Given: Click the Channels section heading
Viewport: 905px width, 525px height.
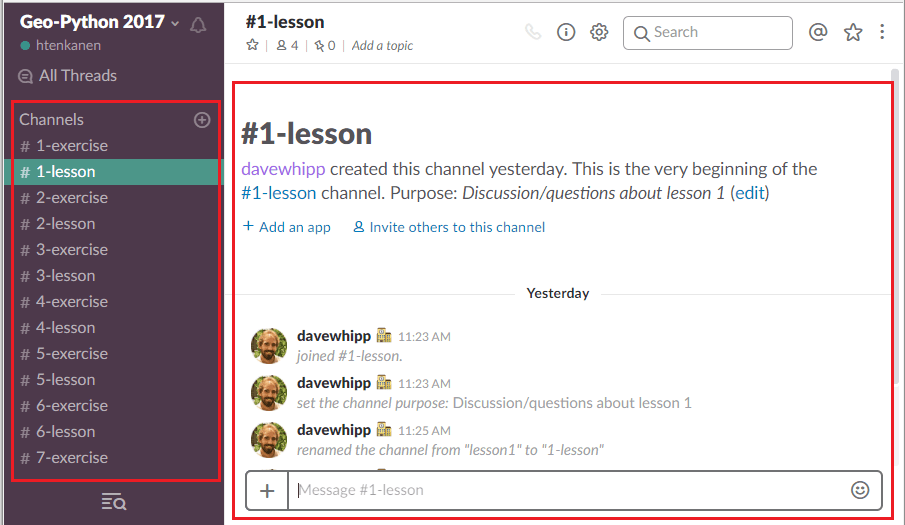Looking at the screenshot, I should (x=51, y=119).
